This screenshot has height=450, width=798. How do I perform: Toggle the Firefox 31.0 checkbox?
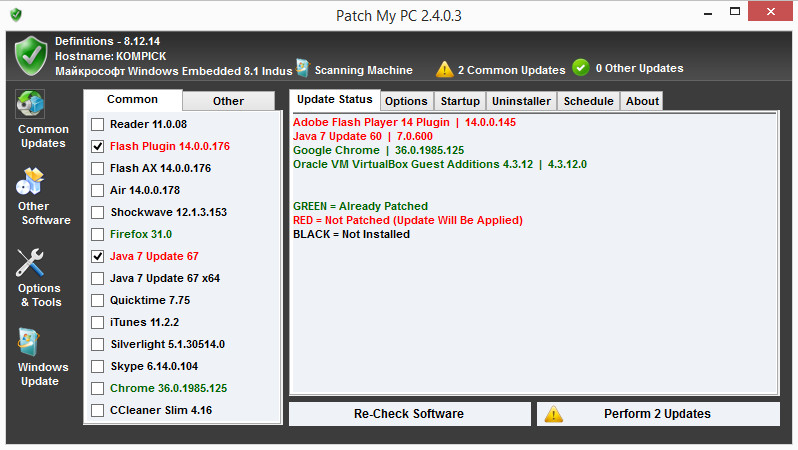point(97,234)
